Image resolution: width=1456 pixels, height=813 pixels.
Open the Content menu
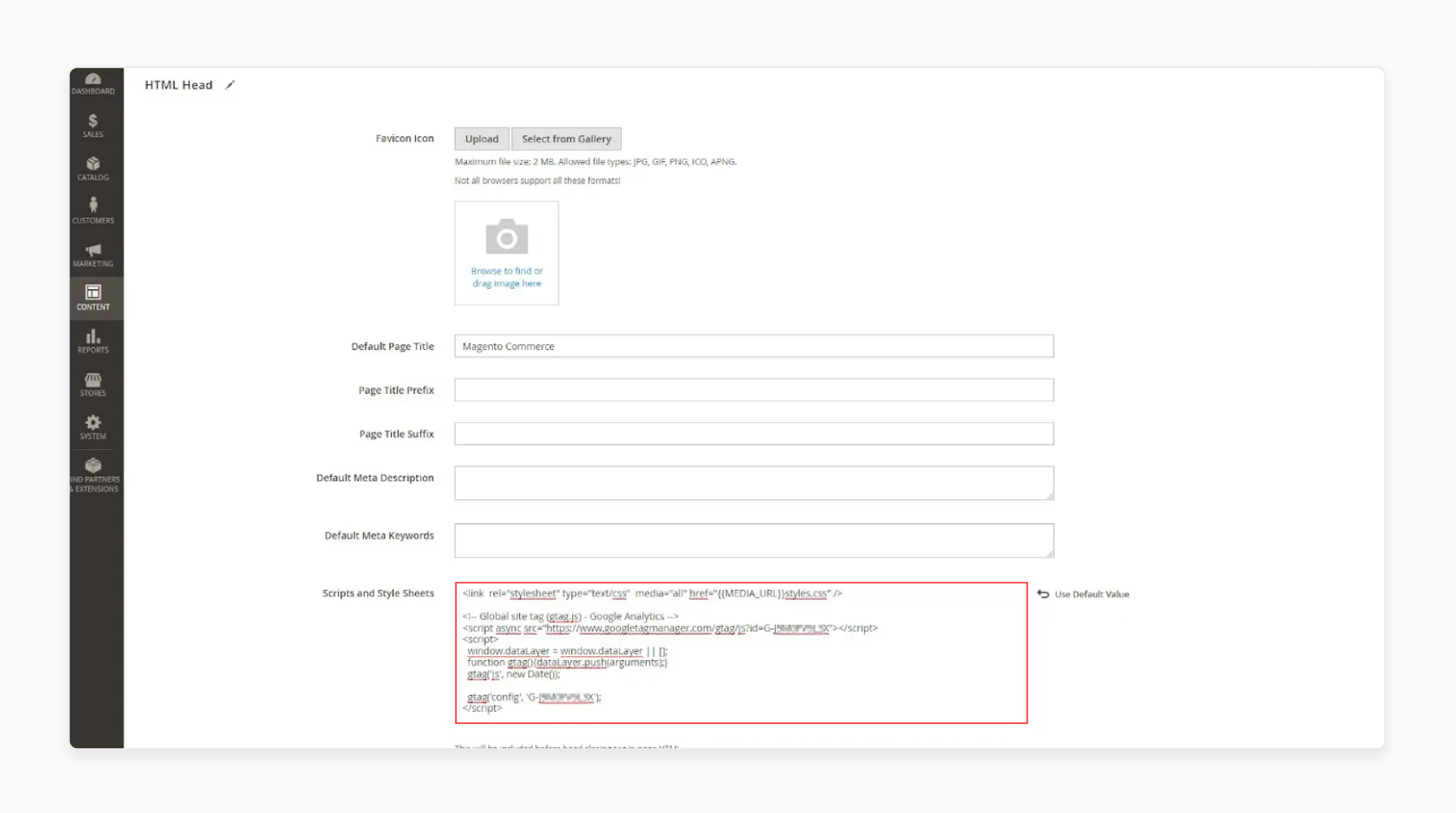coord(93,298)
